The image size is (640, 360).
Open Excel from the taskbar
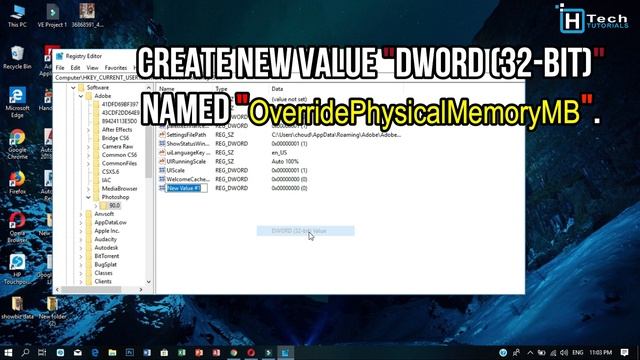[x=182, y=352]
